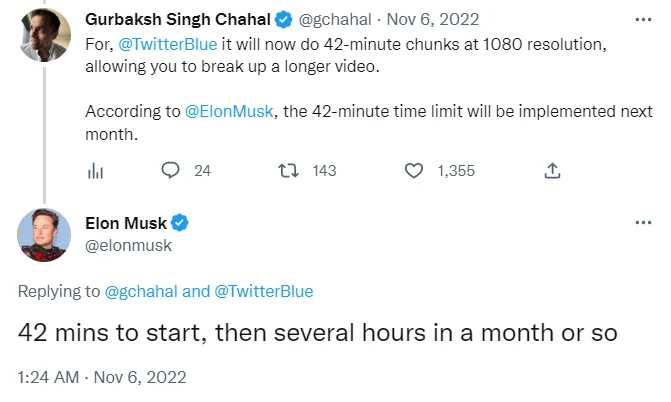Like the tweet with 1,355 likes
The height and width of the screenshot is (402, 671).
coord(414,171)
